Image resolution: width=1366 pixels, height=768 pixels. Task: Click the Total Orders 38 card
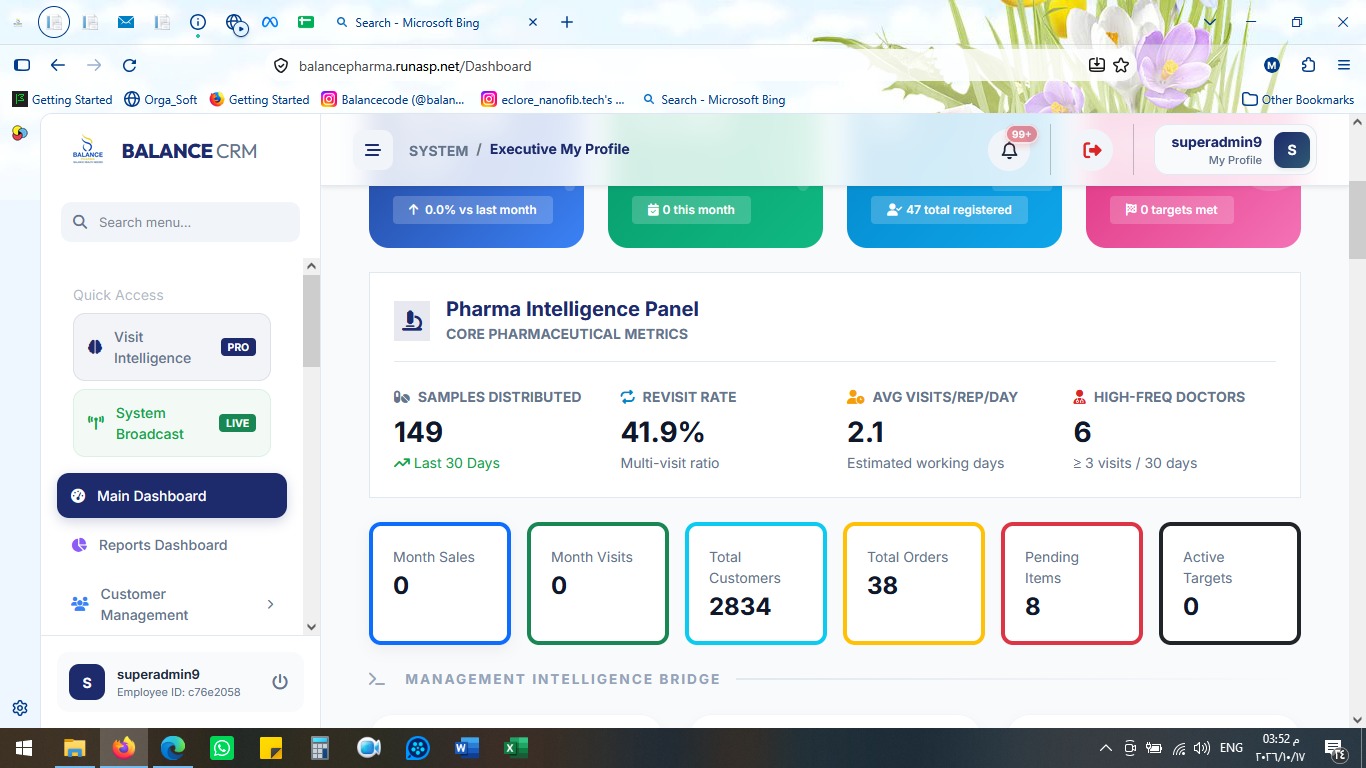[914, 583]
